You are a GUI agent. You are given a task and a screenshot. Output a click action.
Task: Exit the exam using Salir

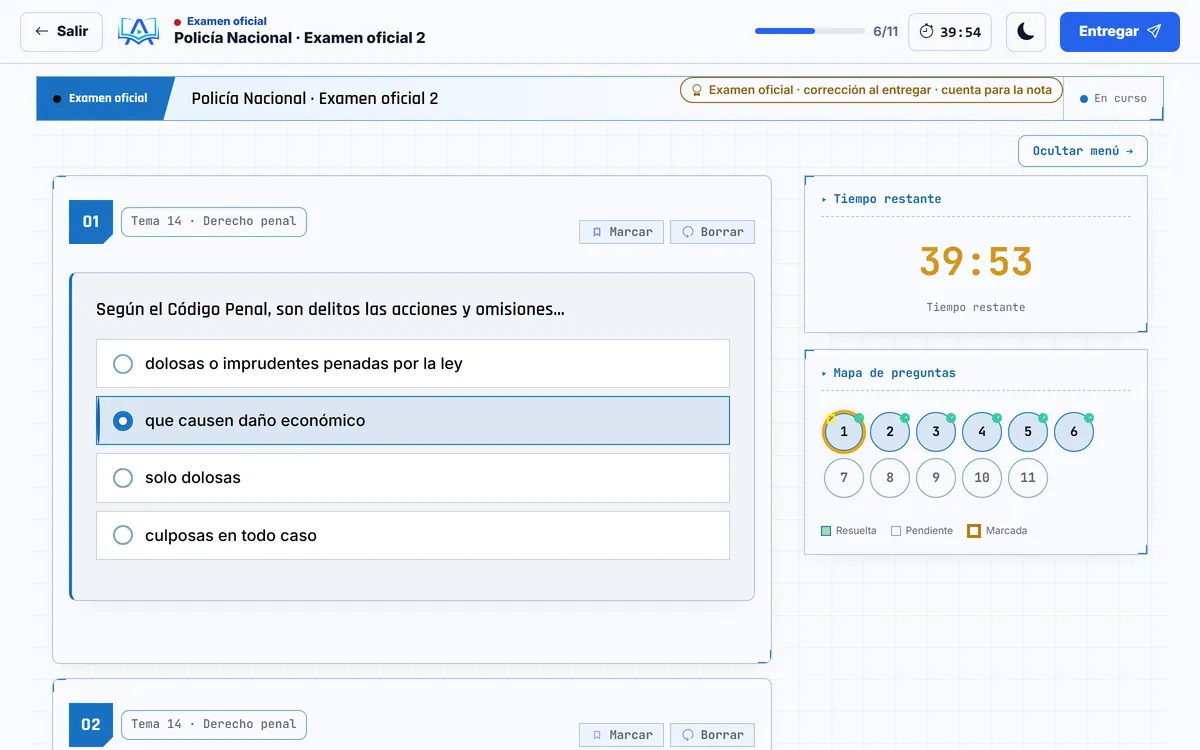pos(61,32)
